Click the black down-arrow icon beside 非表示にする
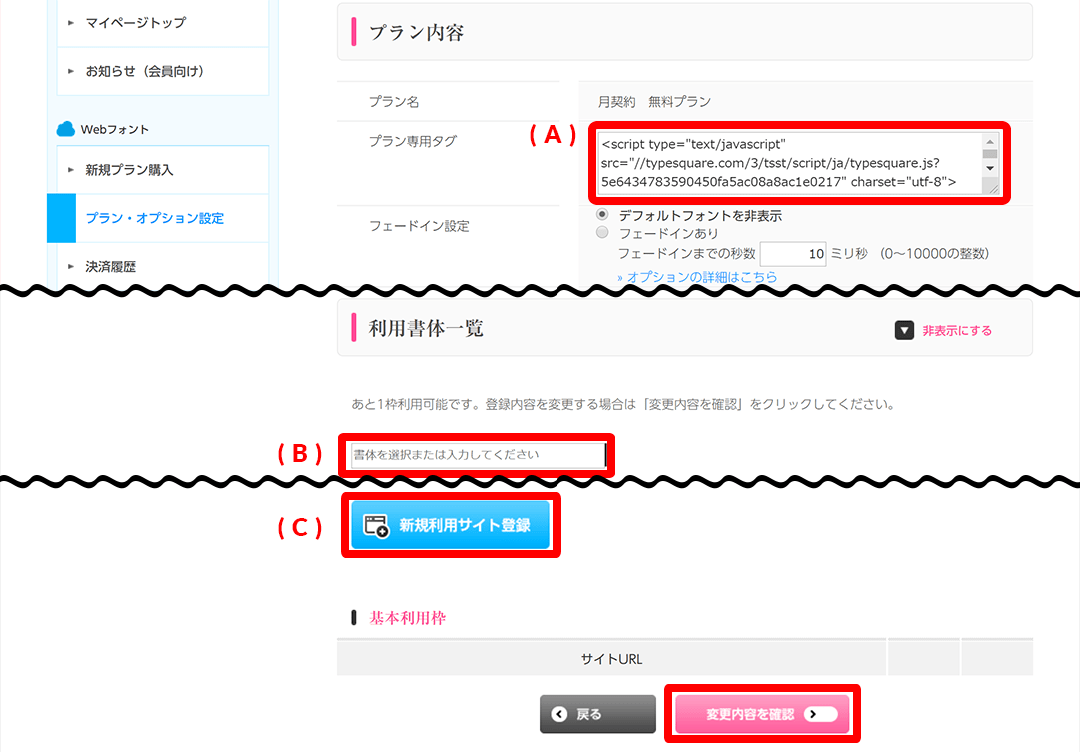The height and width of the screenshot is (752, 1080). [x=904, y=331]
